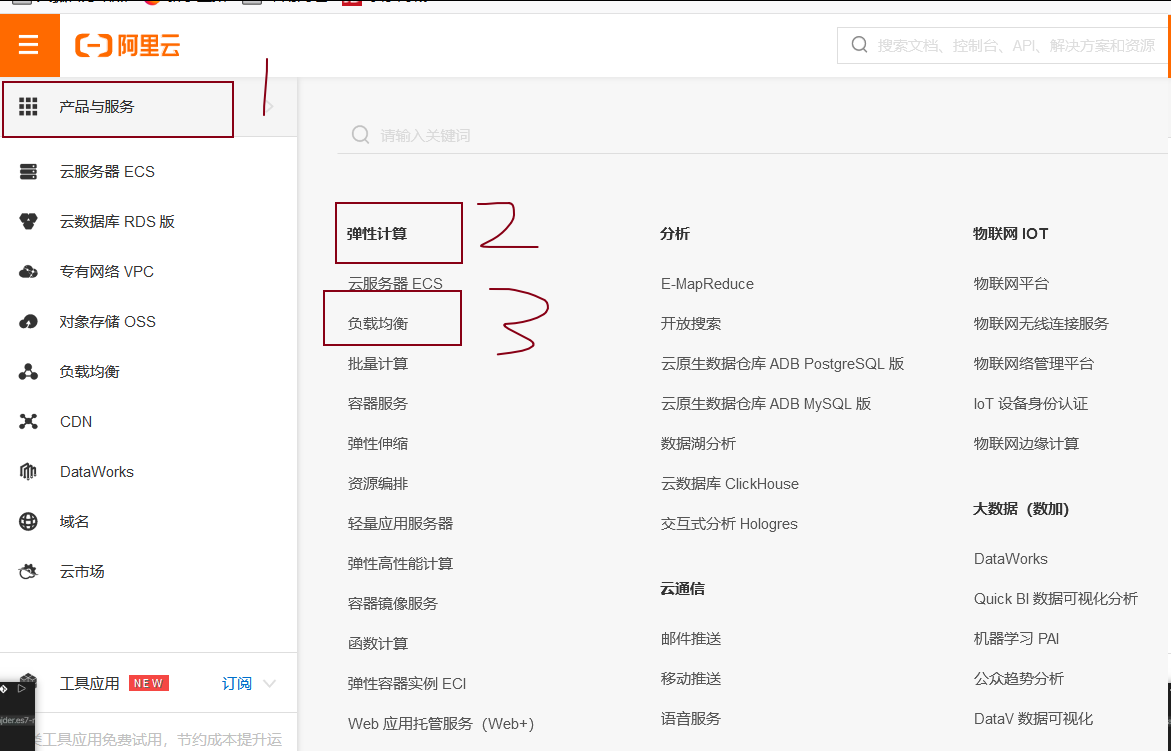Viewport: 1171px width, 751px height.
Task: Open 专有网络 VPC in sidebar
Action: point(107,272)
